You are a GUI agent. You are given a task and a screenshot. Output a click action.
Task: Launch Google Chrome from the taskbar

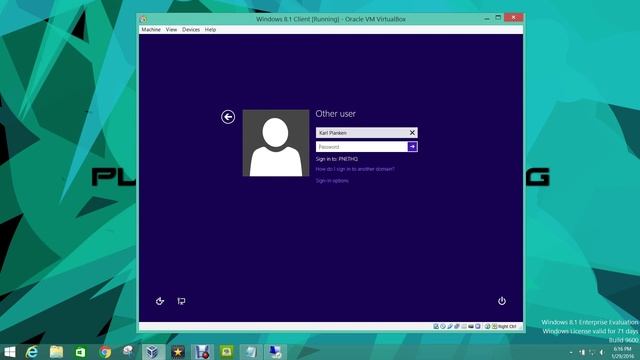[x=104, y=352]
